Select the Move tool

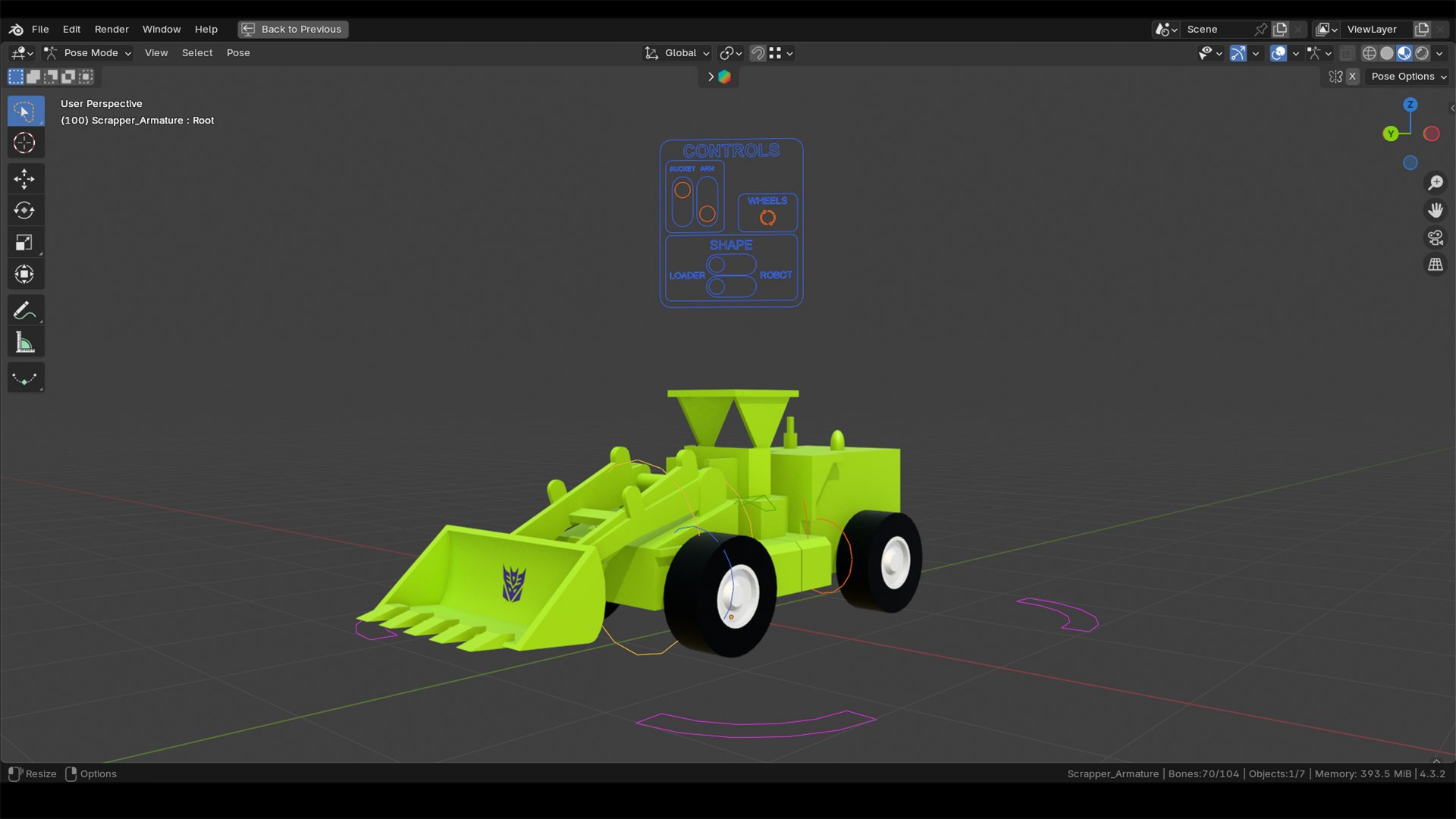coord(25,179)
